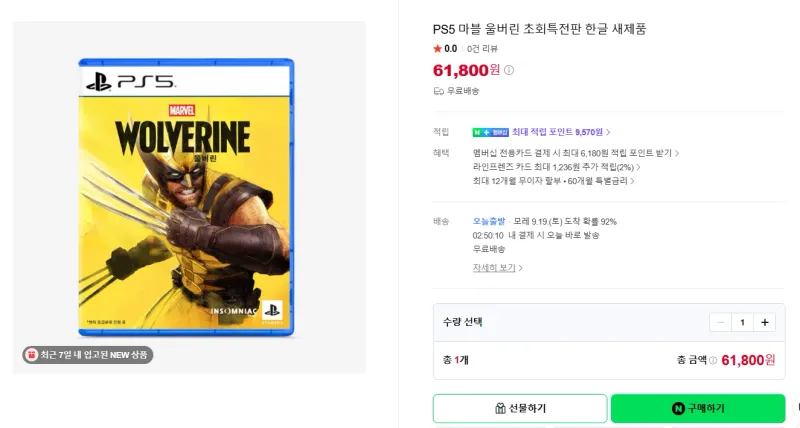Viewport: 800px width, 428px height.
Task: Expand 최대 적립 포인트 chevron
Action: pyautogui.click(x=608, y=132)
